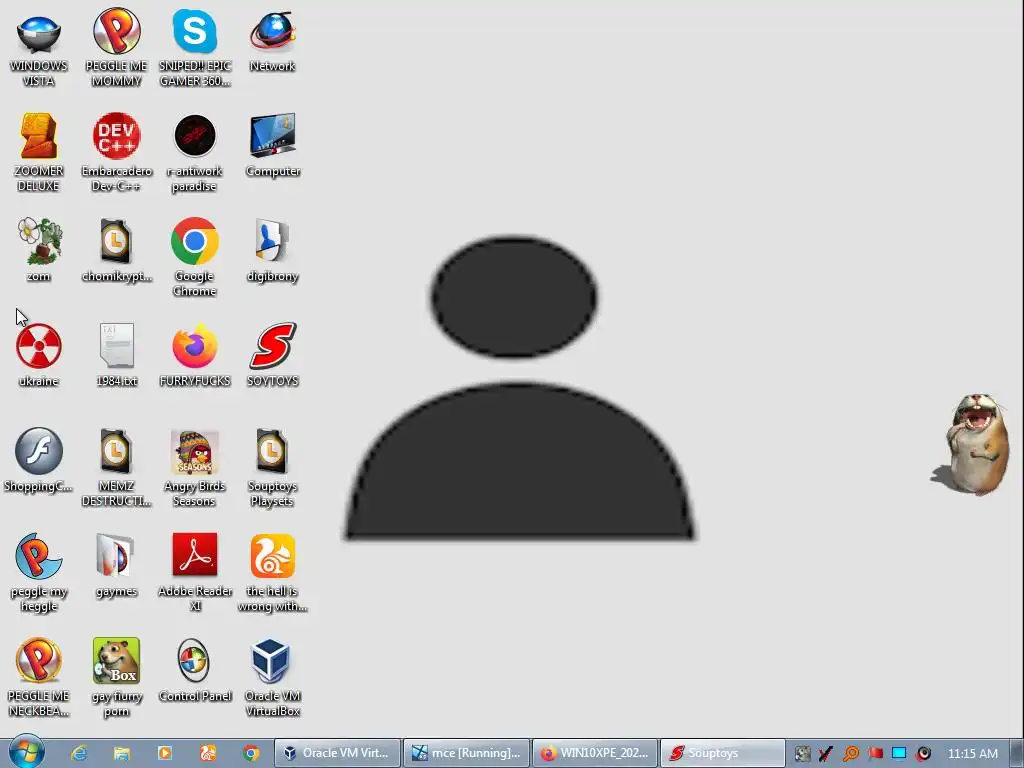Click UC Browser quick launch icon in taskbar
1024x768 pixels.
[208, 753]
